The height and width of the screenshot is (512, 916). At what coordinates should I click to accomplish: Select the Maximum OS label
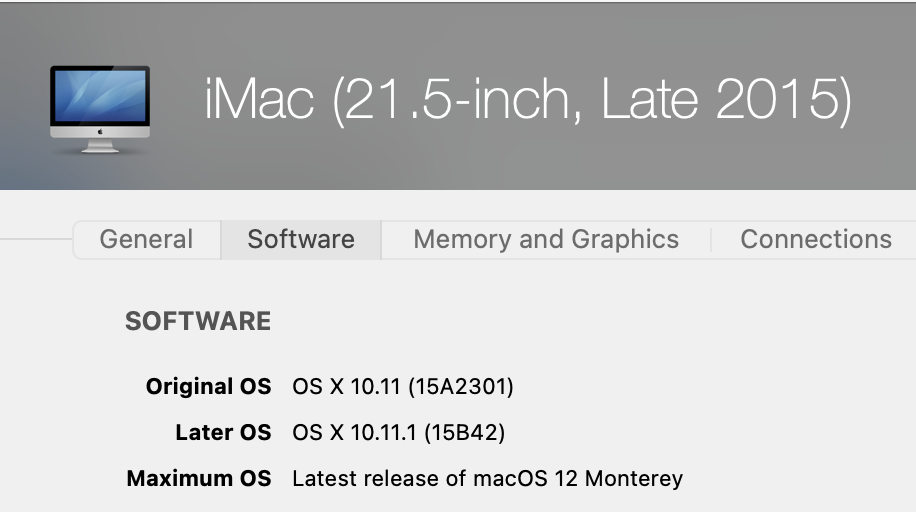pos(199,479)
